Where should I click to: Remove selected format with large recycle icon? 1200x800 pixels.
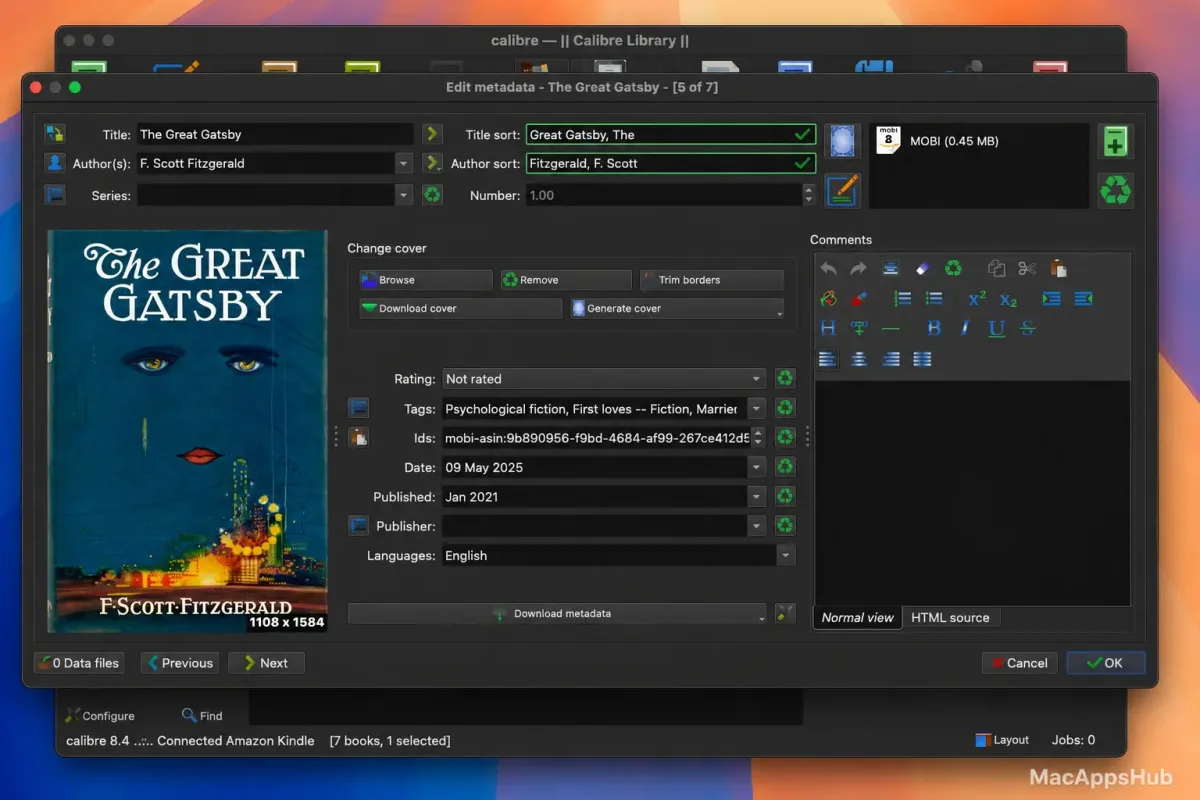tap(1115, 190)
